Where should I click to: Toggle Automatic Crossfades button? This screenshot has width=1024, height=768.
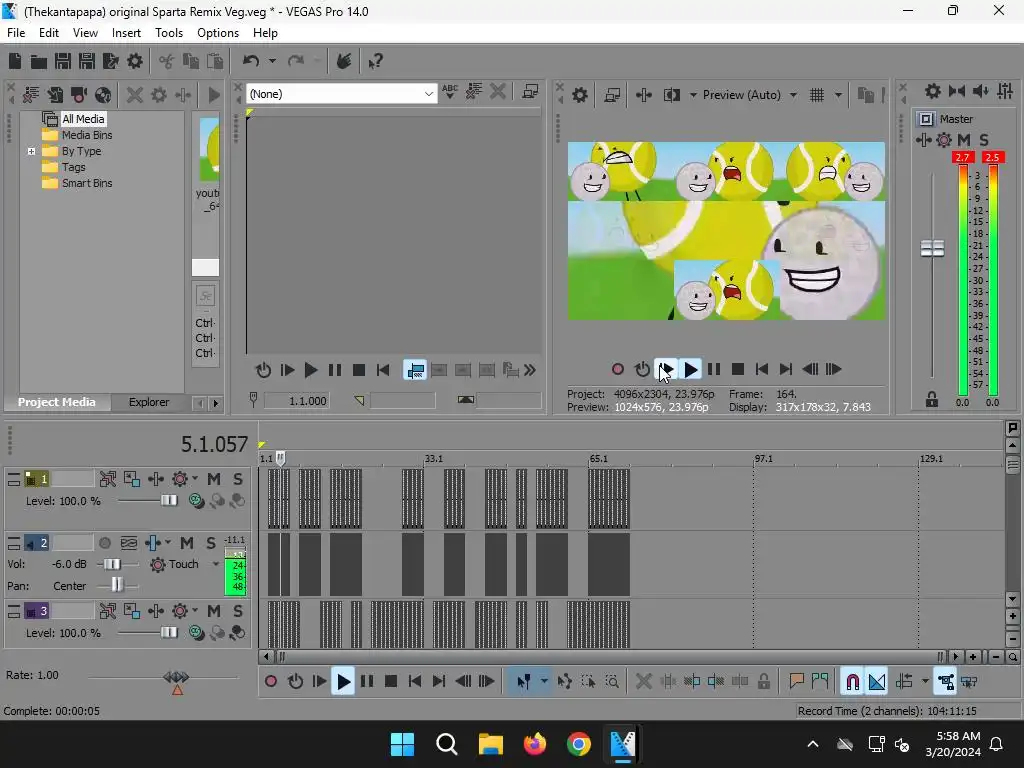tap(877, 682)
